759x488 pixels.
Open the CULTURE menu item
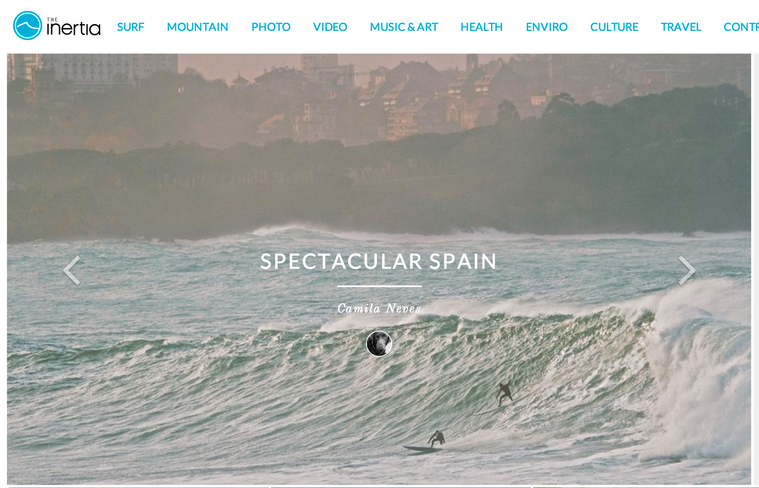point(614,27)
